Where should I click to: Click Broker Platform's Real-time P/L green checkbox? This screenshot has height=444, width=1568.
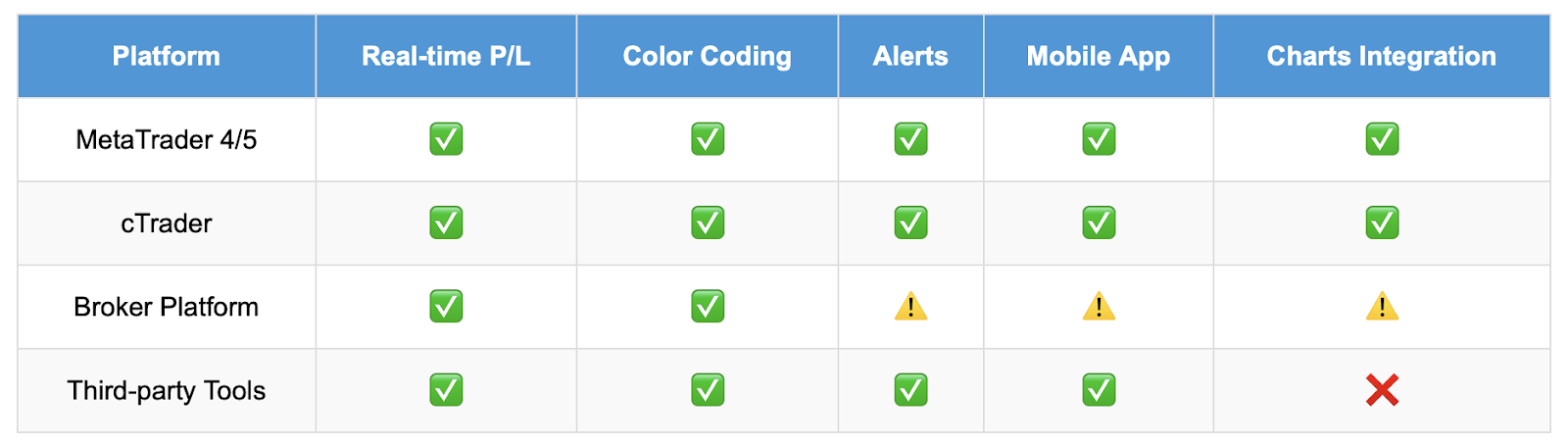[x=446, y=307]
